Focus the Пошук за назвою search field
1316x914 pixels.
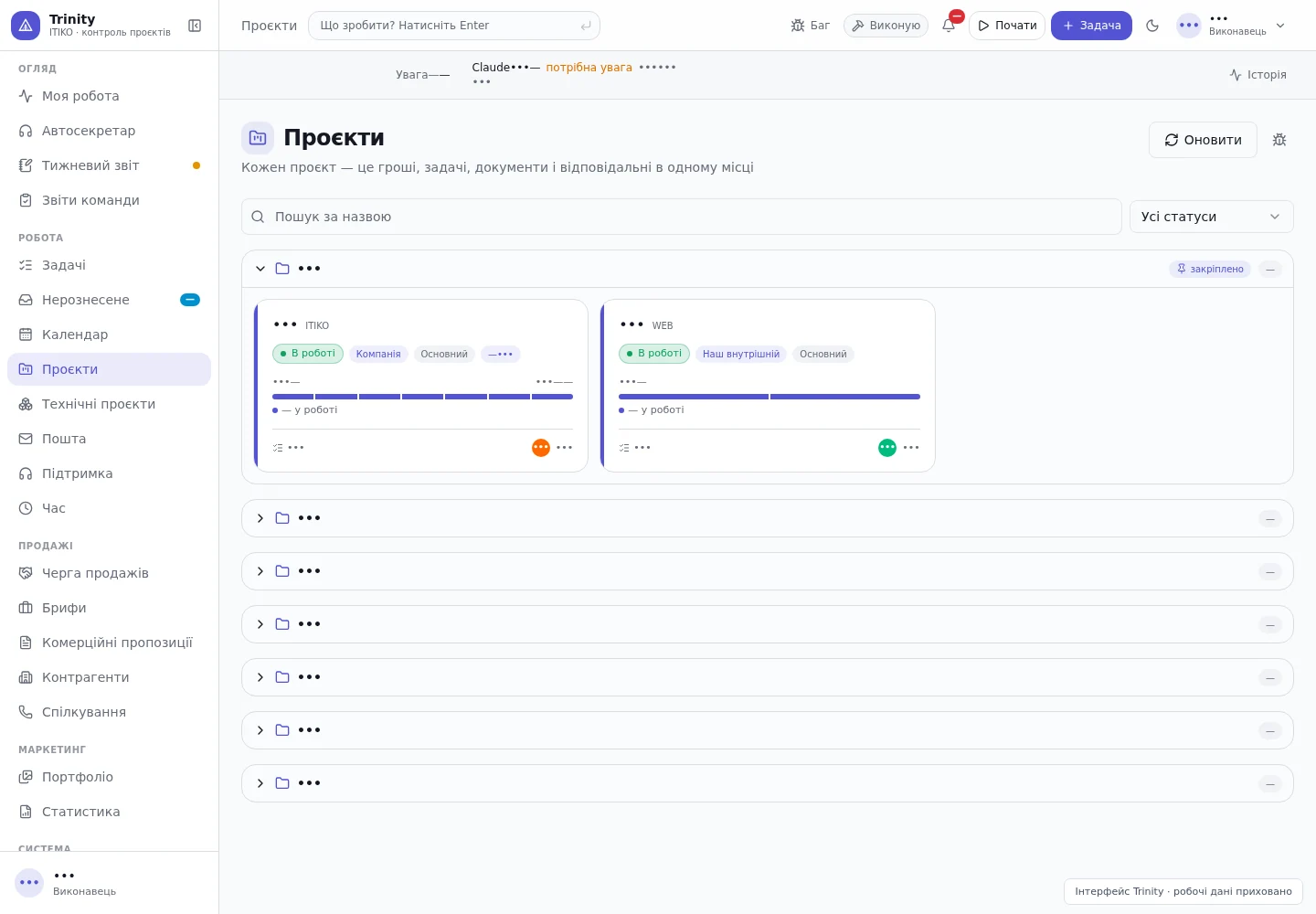pos(682,217)
